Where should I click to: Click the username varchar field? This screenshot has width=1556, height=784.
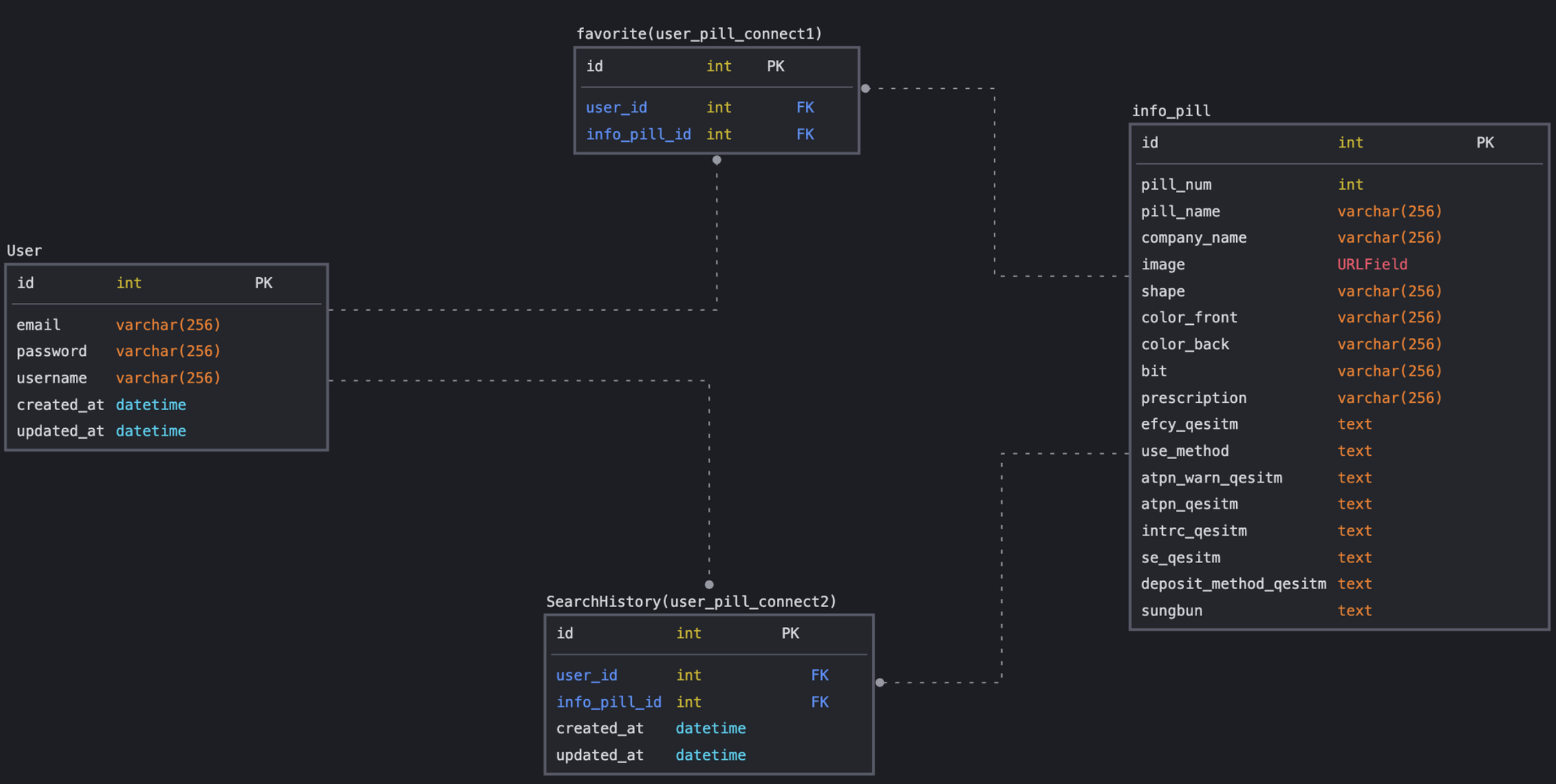pyautogui.click(x=167, y=377)
